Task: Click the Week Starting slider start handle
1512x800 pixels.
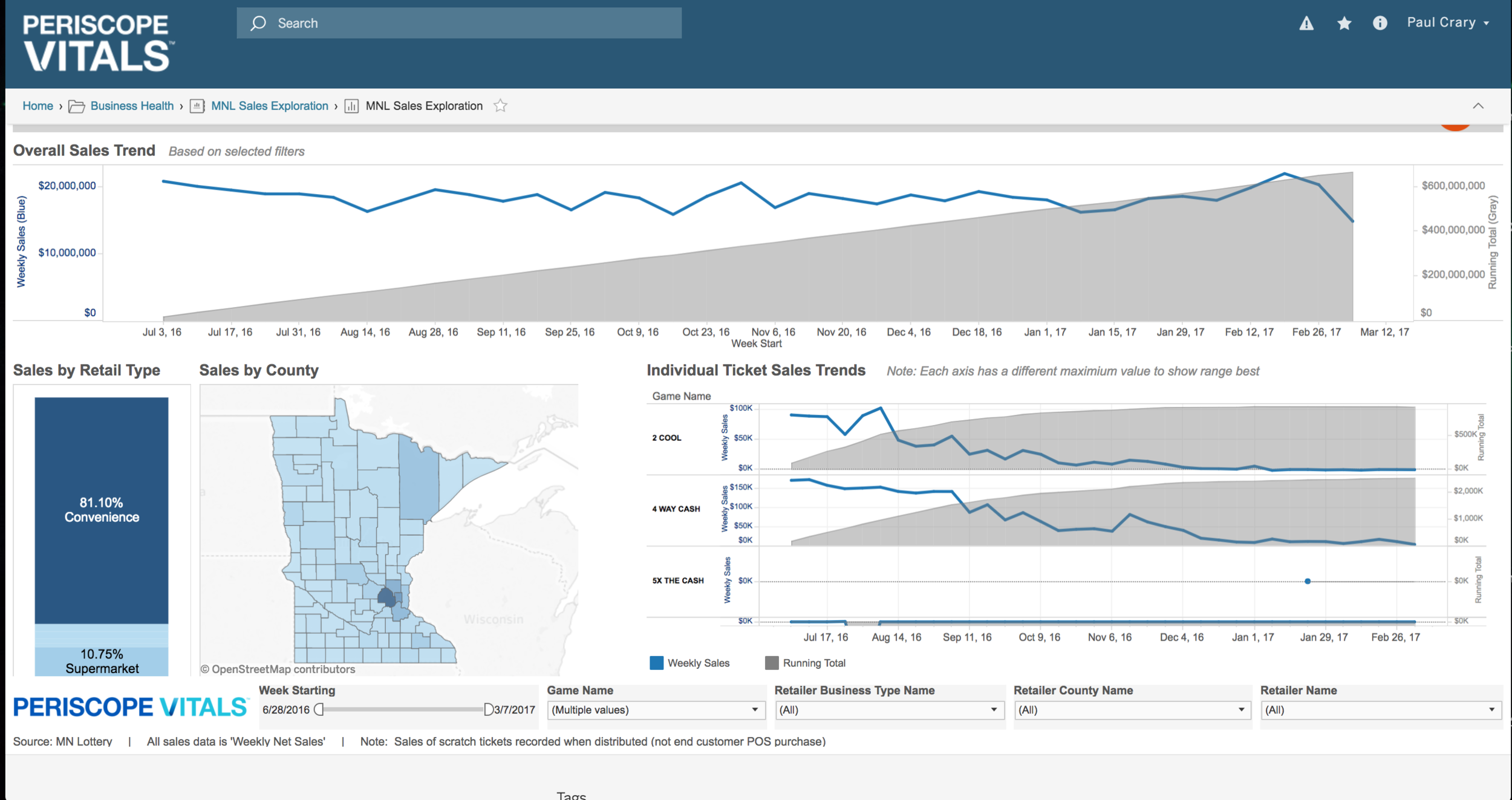Action: [319, 709]
